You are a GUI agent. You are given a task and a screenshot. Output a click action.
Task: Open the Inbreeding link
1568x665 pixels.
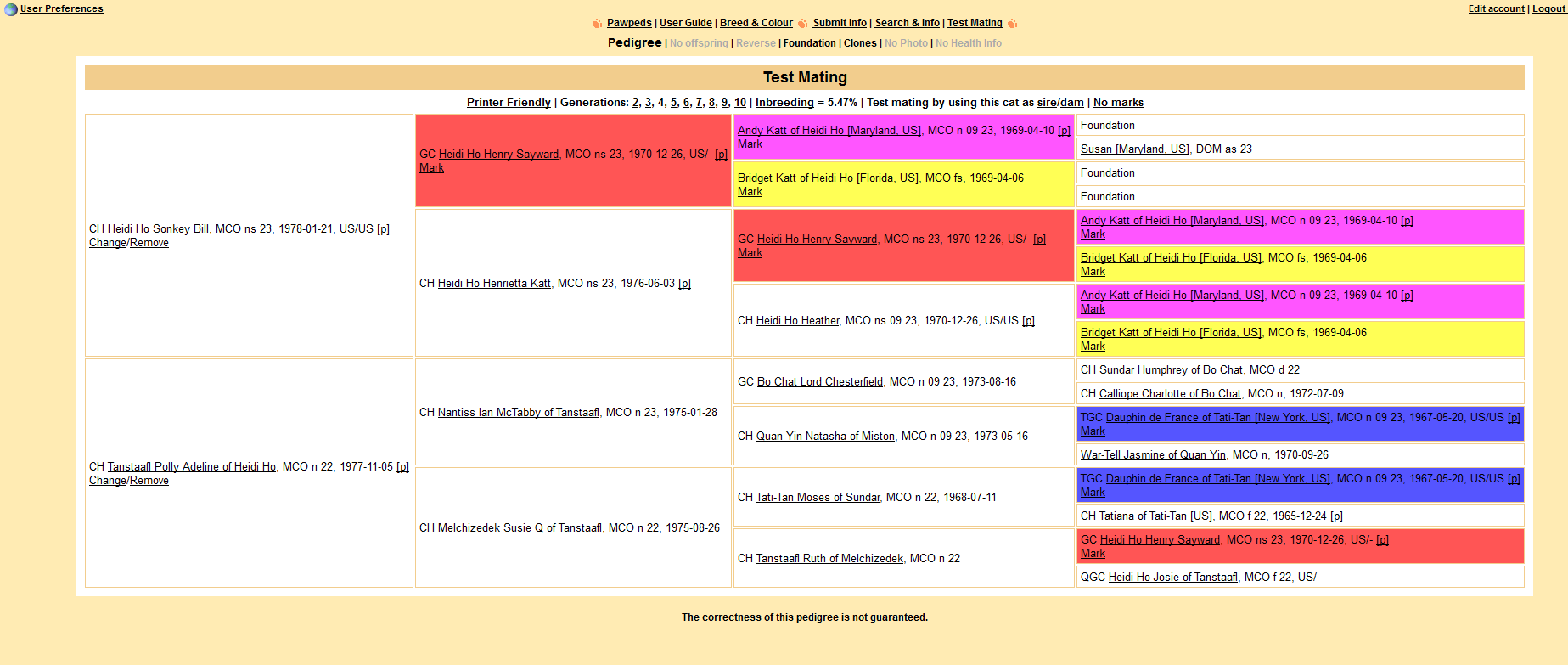784,103
